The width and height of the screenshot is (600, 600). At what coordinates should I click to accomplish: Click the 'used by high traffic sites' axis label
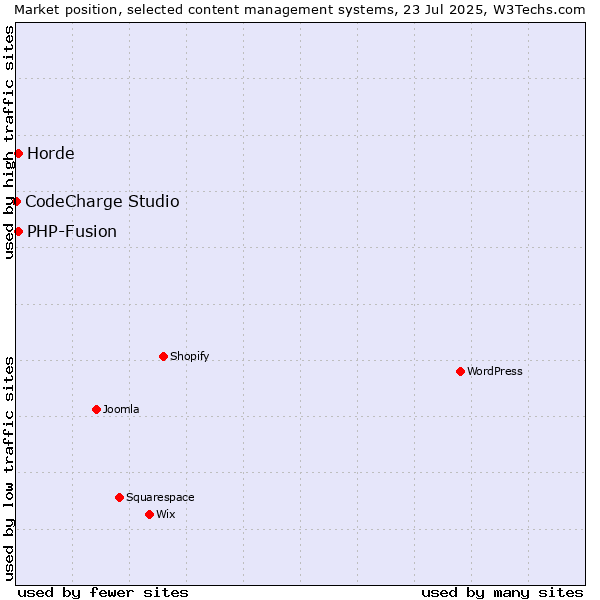coord(8,142)
